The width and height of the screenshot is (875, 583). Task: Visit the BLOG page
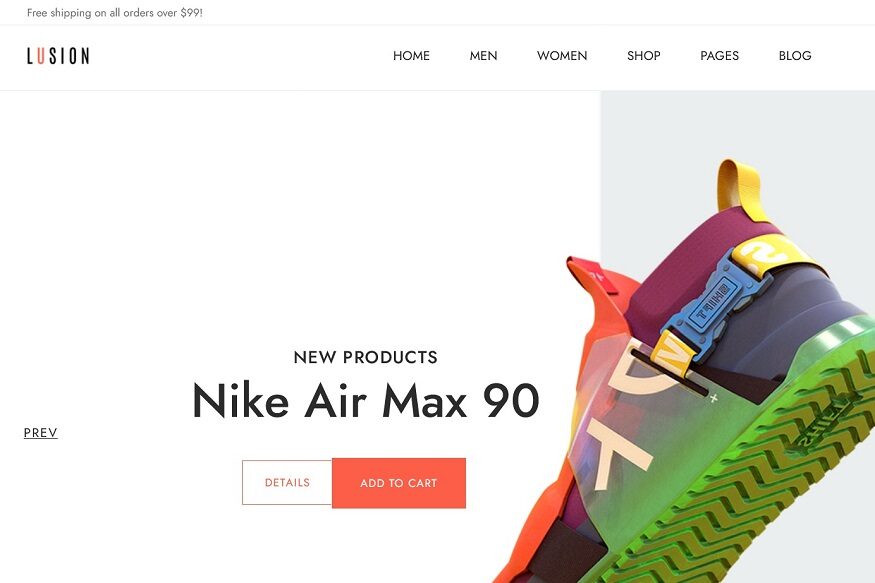coord(795,56)
